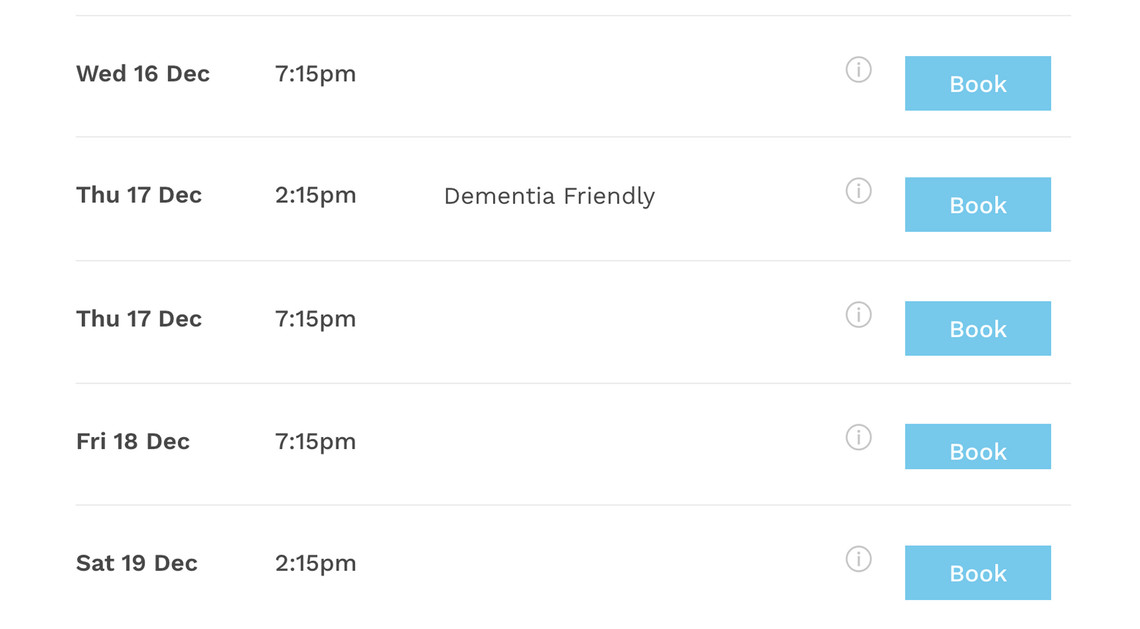
Task: Show info for Thu 17 Dec 7:15pm
Action: 859,315
